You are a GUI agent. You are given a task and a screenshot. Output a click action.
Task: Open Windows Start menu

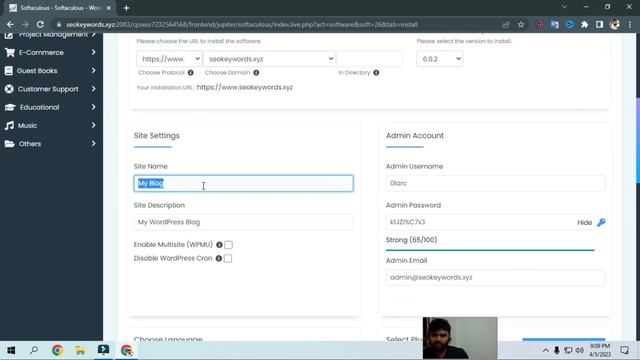[x=11, y=350]
